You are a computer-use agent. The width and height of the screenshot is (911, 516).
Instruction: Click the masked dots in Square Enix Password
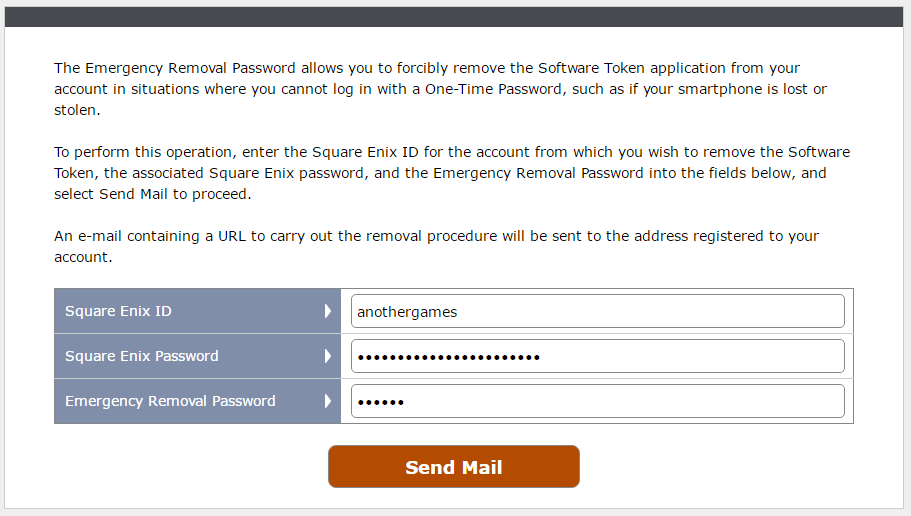448,357
